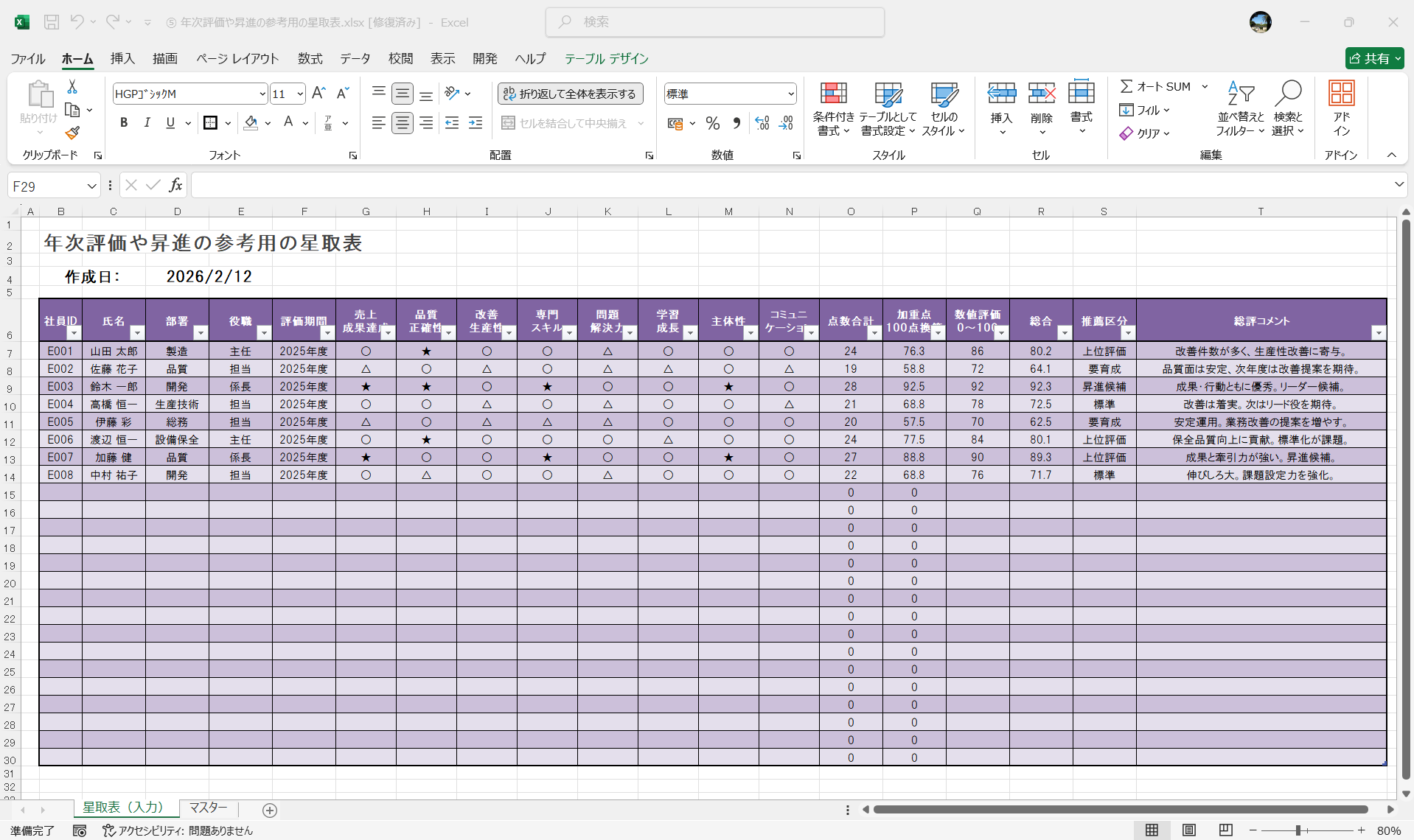Toggle bold formatting
1414x840 pixels.
pos(124,122)
